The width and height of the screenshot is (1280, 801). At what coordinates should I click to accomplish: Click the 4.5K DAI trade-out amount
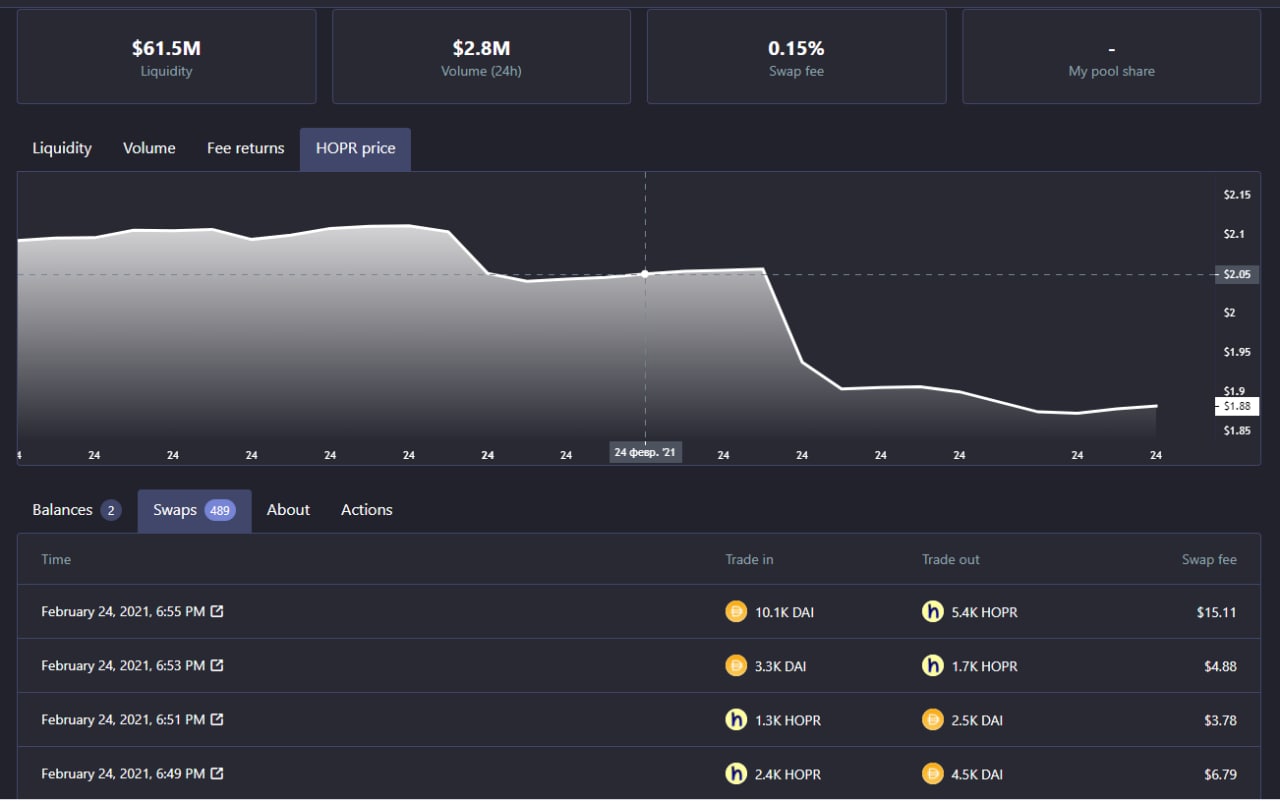(978, 774)
